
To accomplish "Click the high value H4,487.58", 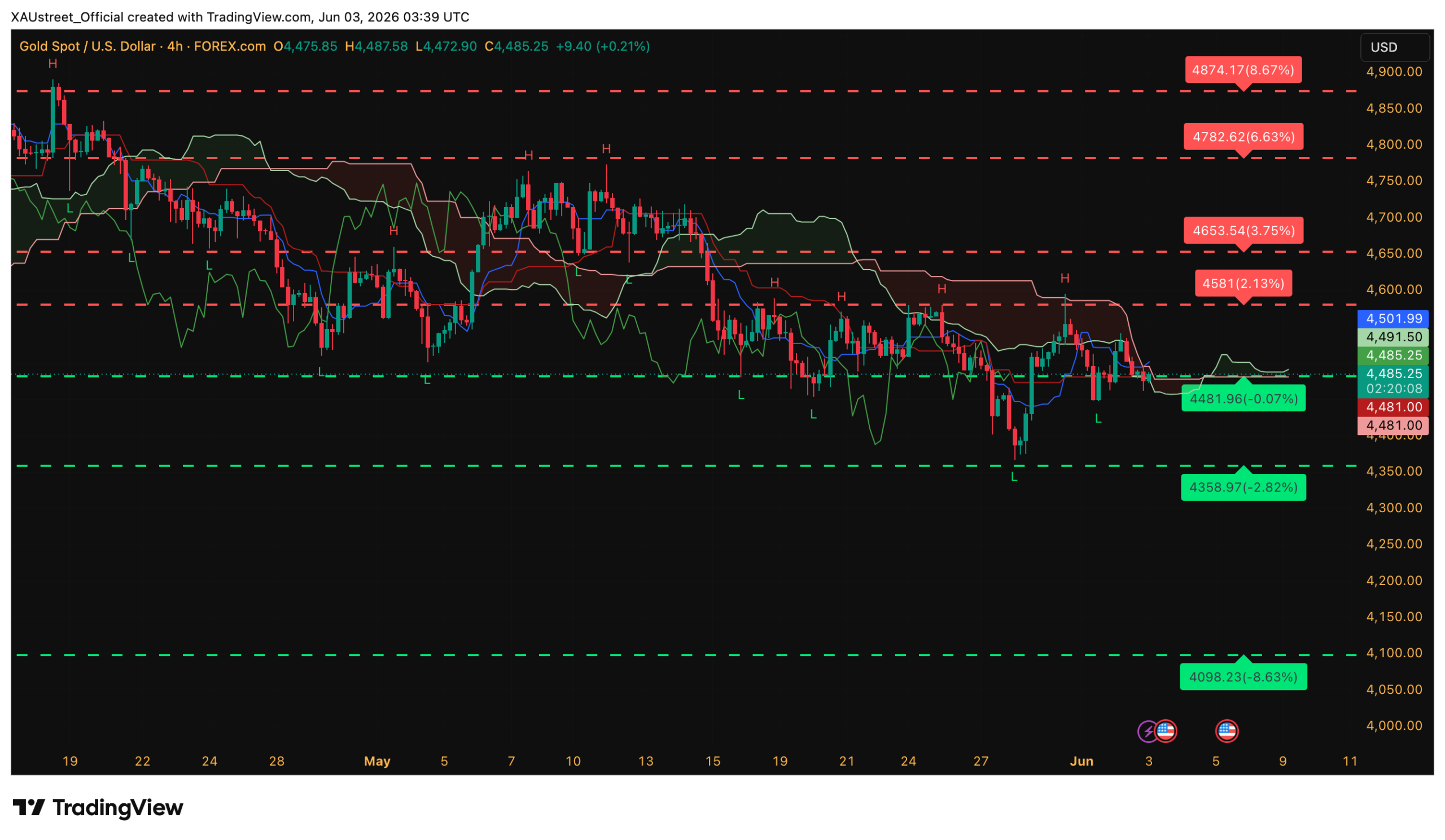I will coord(376,46).
